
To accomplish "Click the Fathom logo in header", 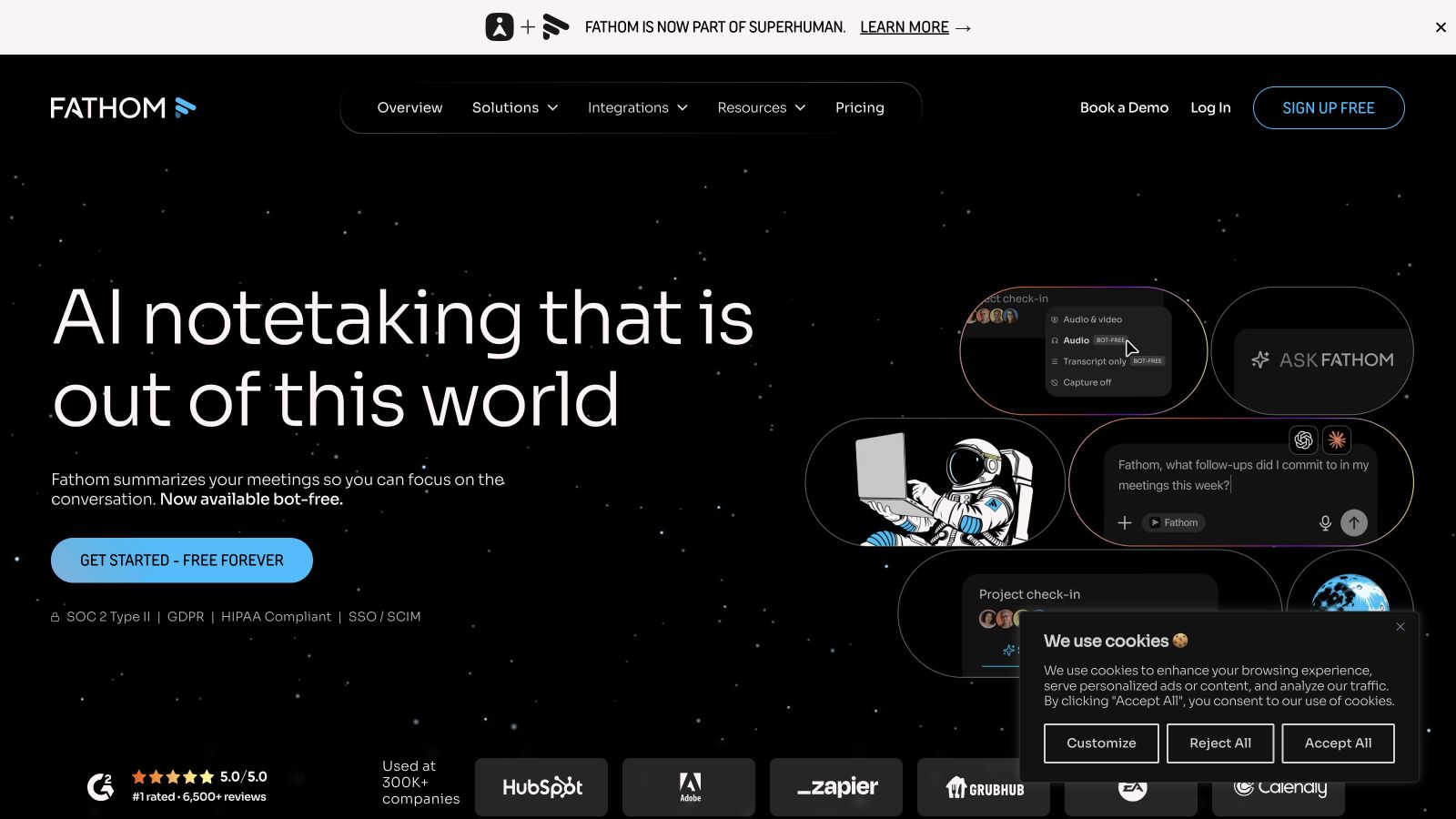I will pyautogui.click(x=123, y=107).
